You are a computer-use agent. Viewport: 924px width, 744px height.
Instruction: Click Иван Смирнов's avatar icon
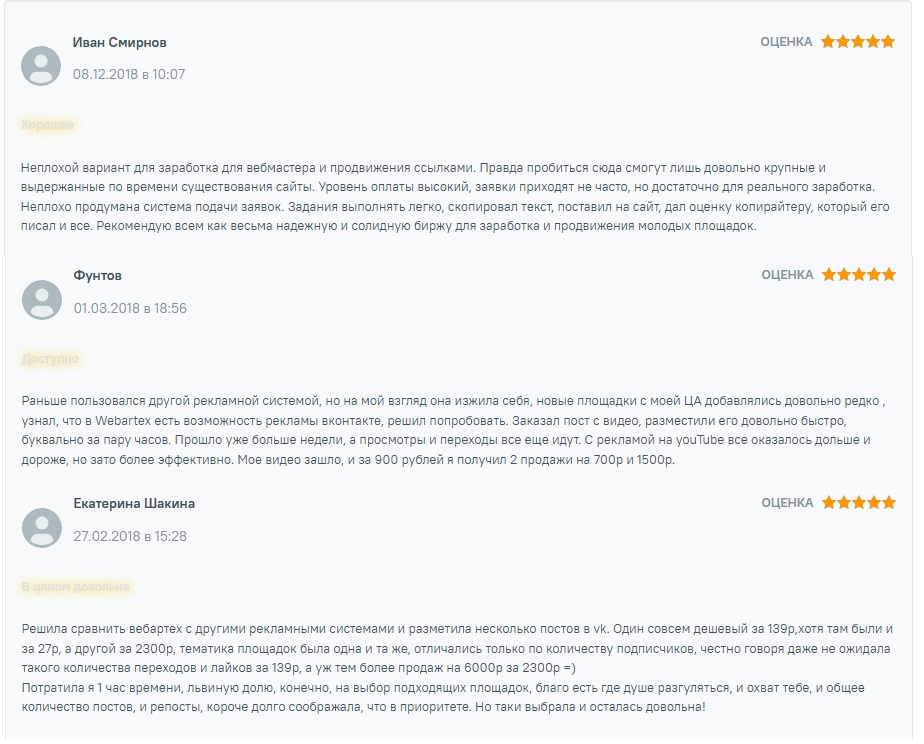[x=42, y=66]
